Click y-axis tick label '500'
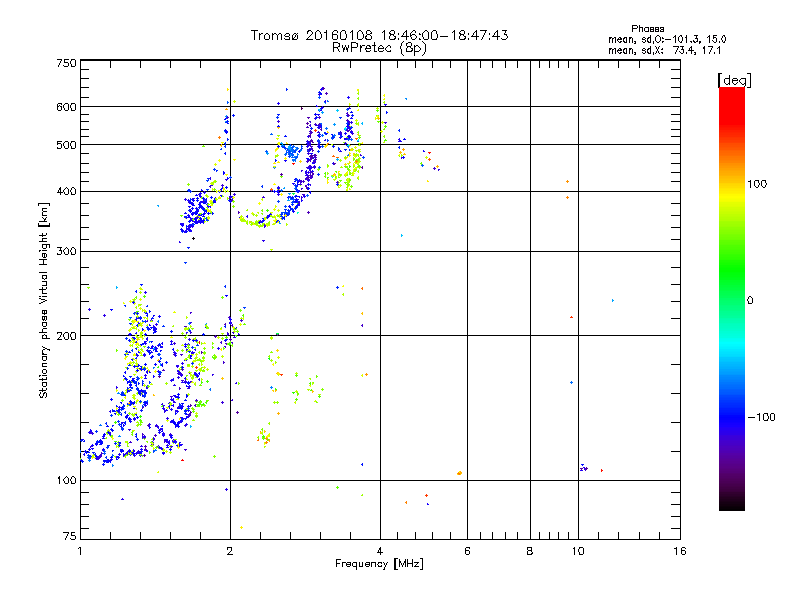Viewport: 800px width, 600px height. 66,145
